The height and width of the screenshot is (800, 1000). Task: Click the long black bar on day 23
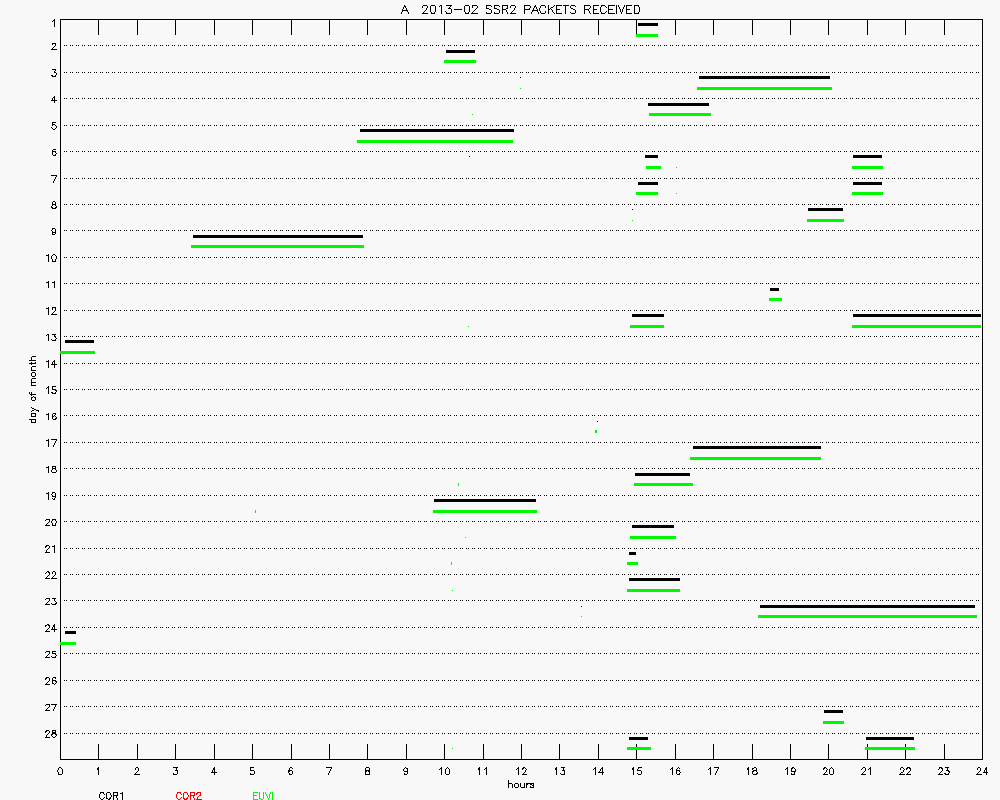pyautogui.click(x=867, y=606)
